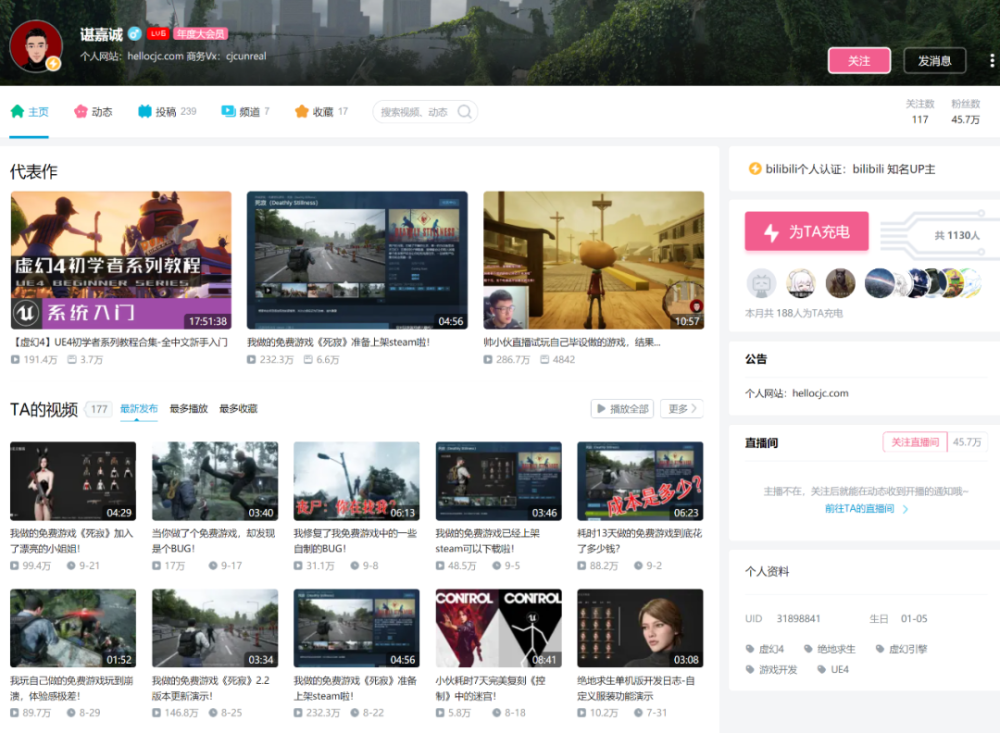Open the 关注数 117 following count
The image size is (1000, 733).
920,112
